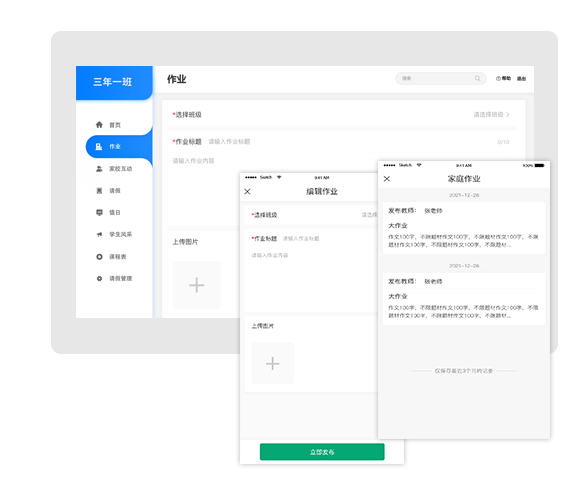The height and width of the screenshot is (495, 580).
Task: Expand the 请选择班级 class selector chevron
Action: pos(508,115)
